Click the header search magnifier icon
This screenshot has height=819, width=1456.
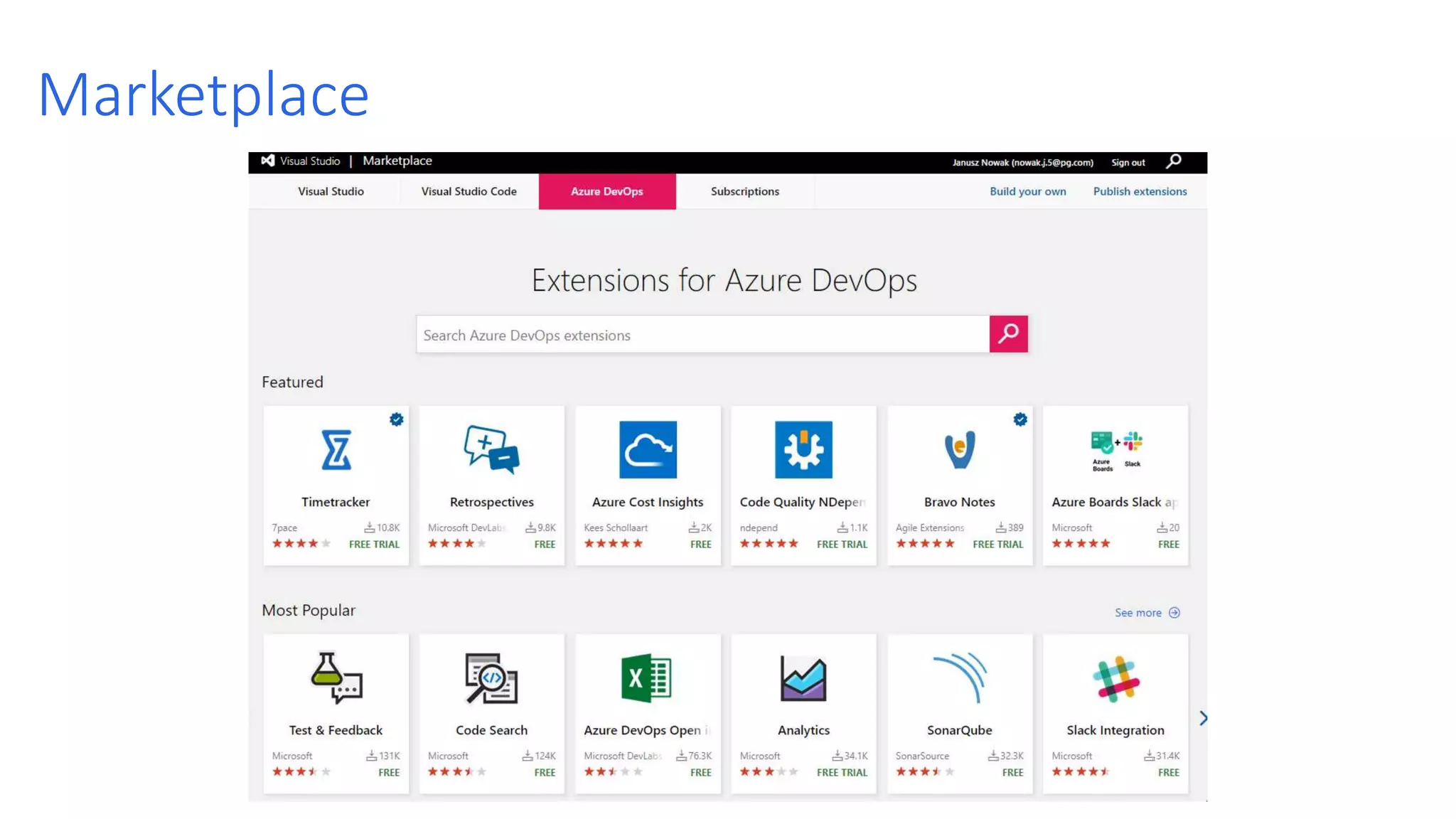[1174, 161]
